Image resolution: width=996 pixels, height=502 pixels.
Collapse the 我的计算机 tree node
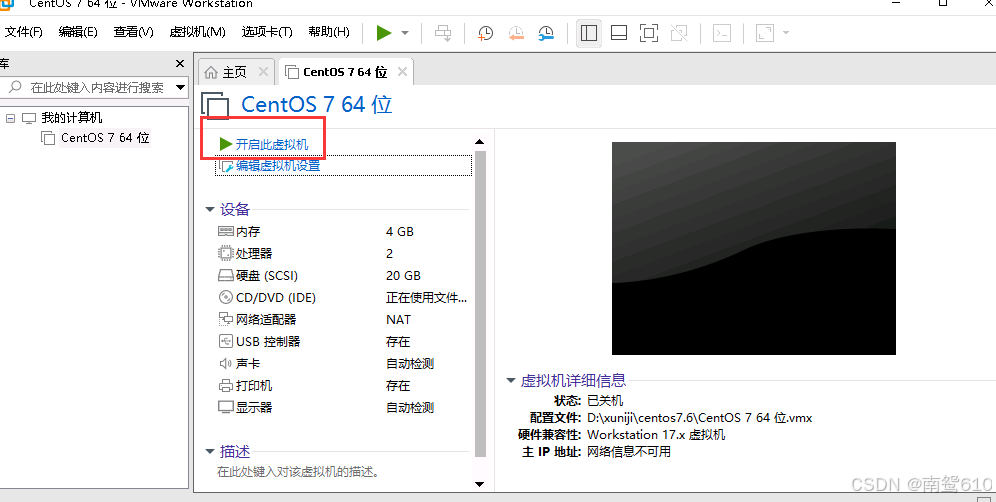(10, 118)
